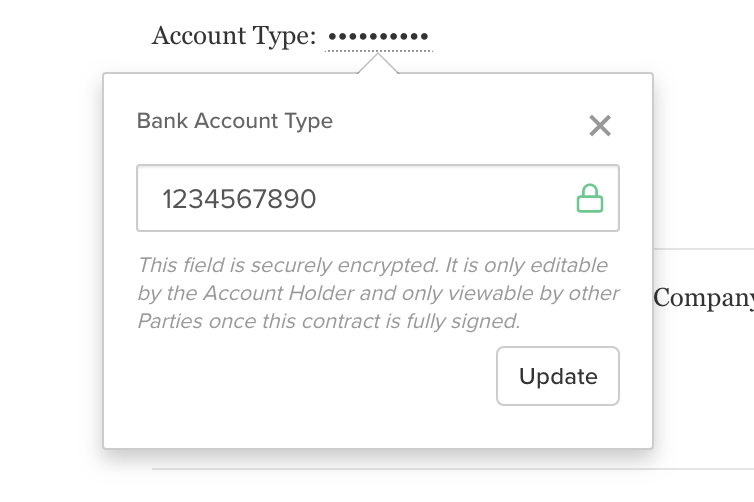This screenshot has height=502, width=754.
Task: Click the partially visible Company text
Action: tap(703, 299)
